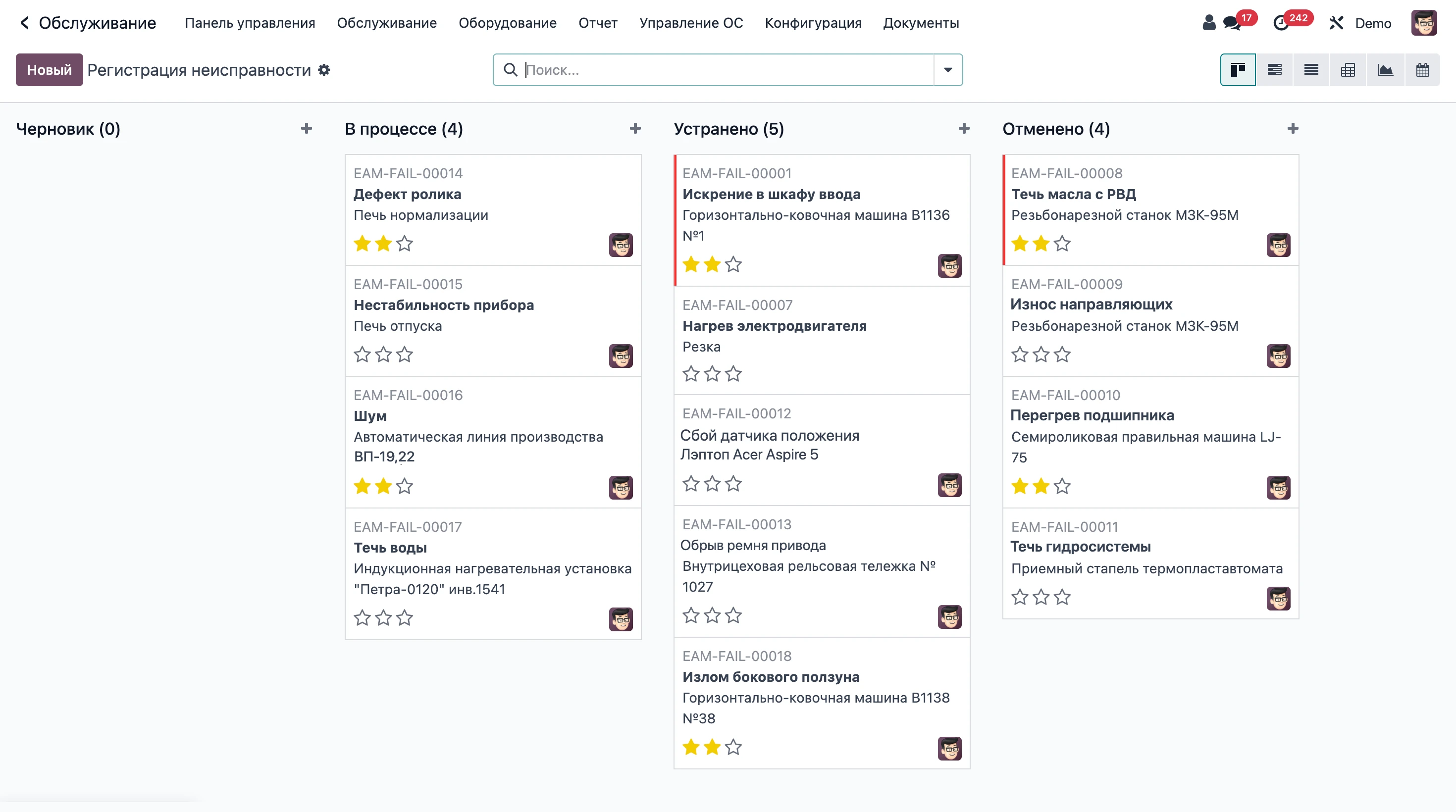1456x812 pixels.
Task: Click the Устранено (5) column title
Action: click(728, 129)
